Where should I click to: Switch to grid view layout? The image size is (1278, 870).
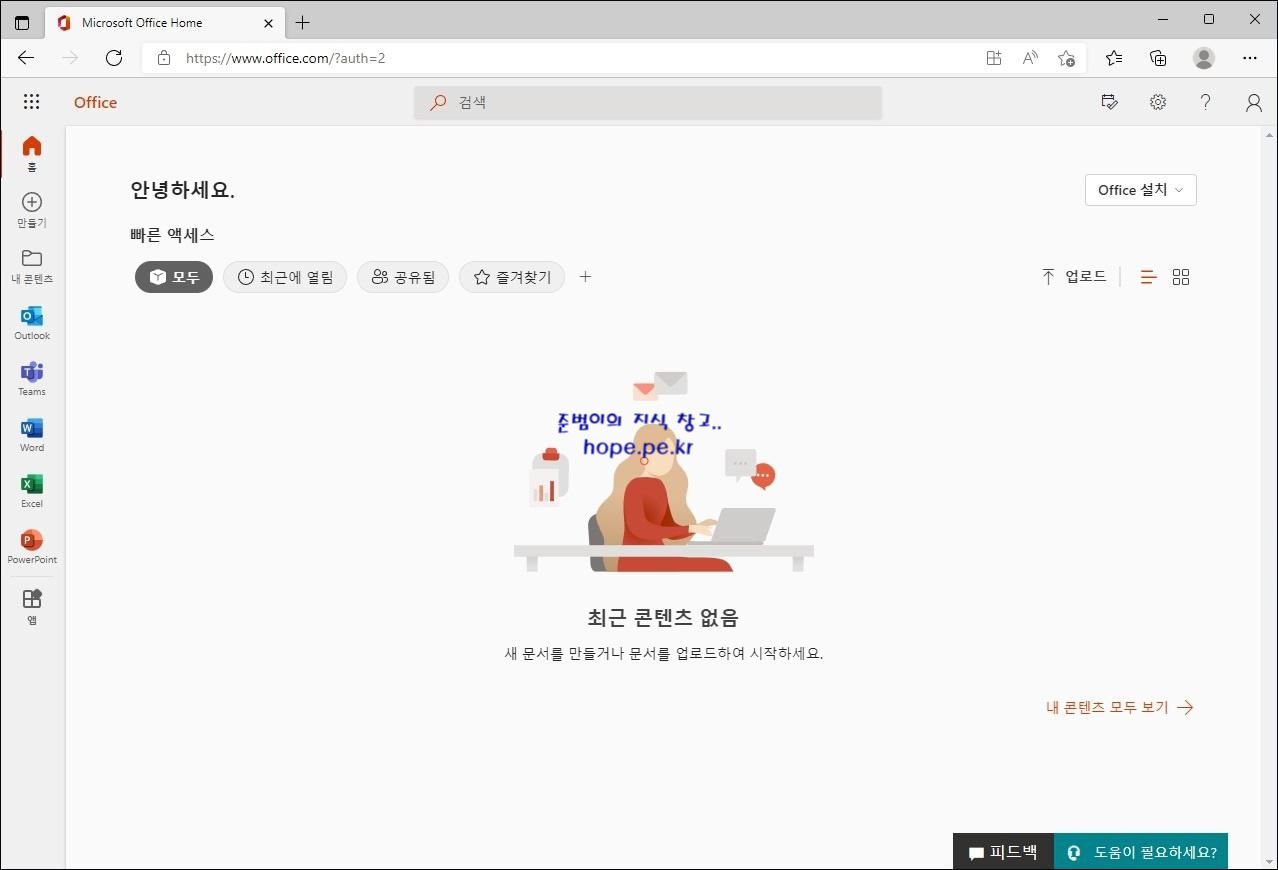click(x=1181, y=277)
